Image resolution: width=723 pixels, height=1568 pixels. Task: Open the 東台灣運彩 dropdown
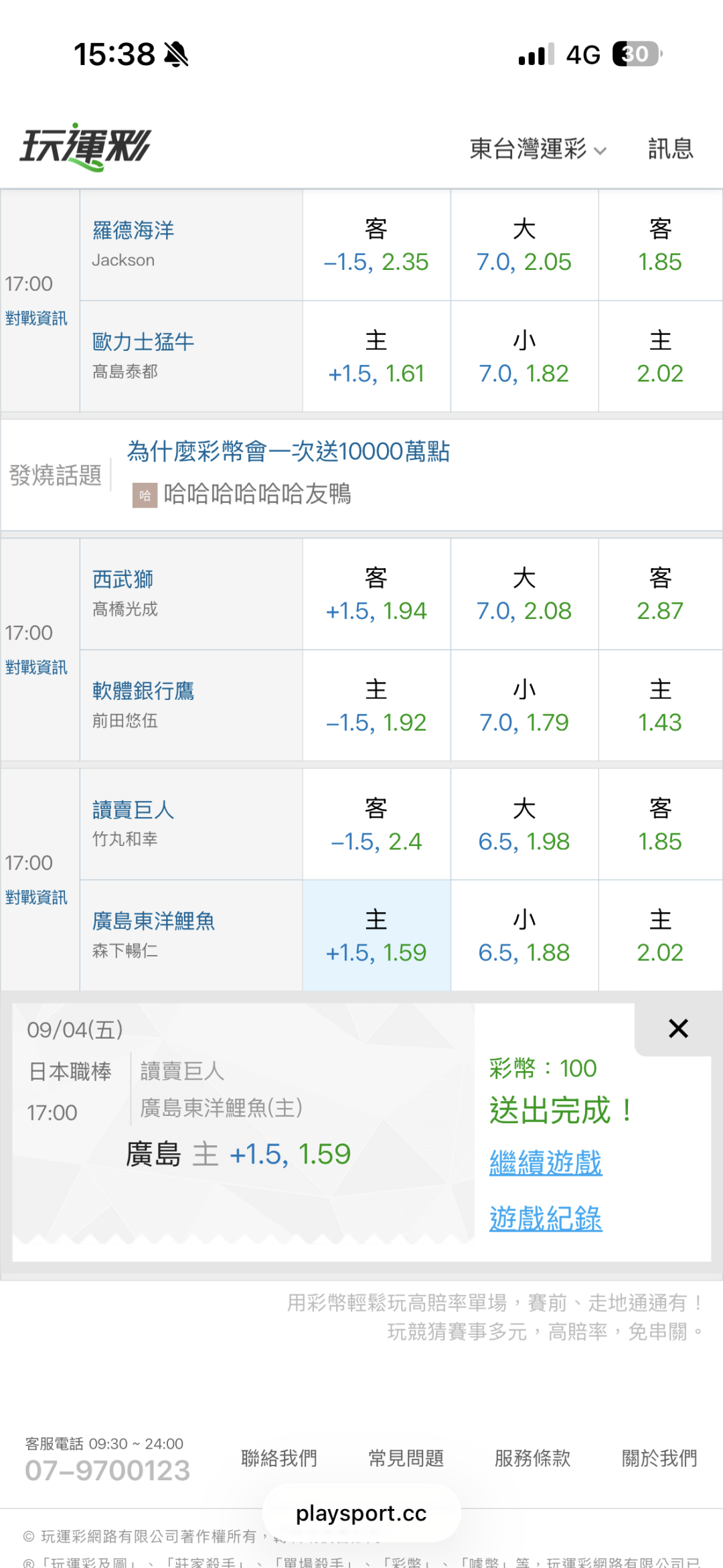tap(538, 149)
